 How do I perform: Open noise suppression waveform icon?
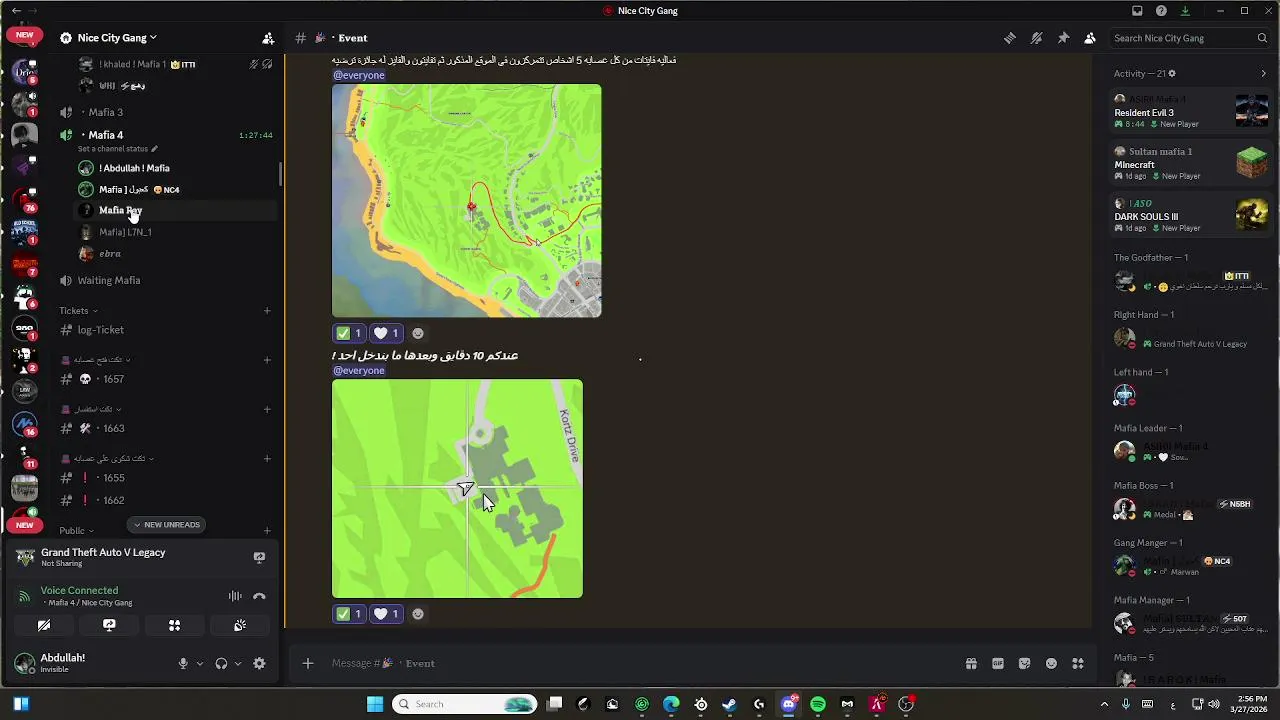click(x=235, y=596)
